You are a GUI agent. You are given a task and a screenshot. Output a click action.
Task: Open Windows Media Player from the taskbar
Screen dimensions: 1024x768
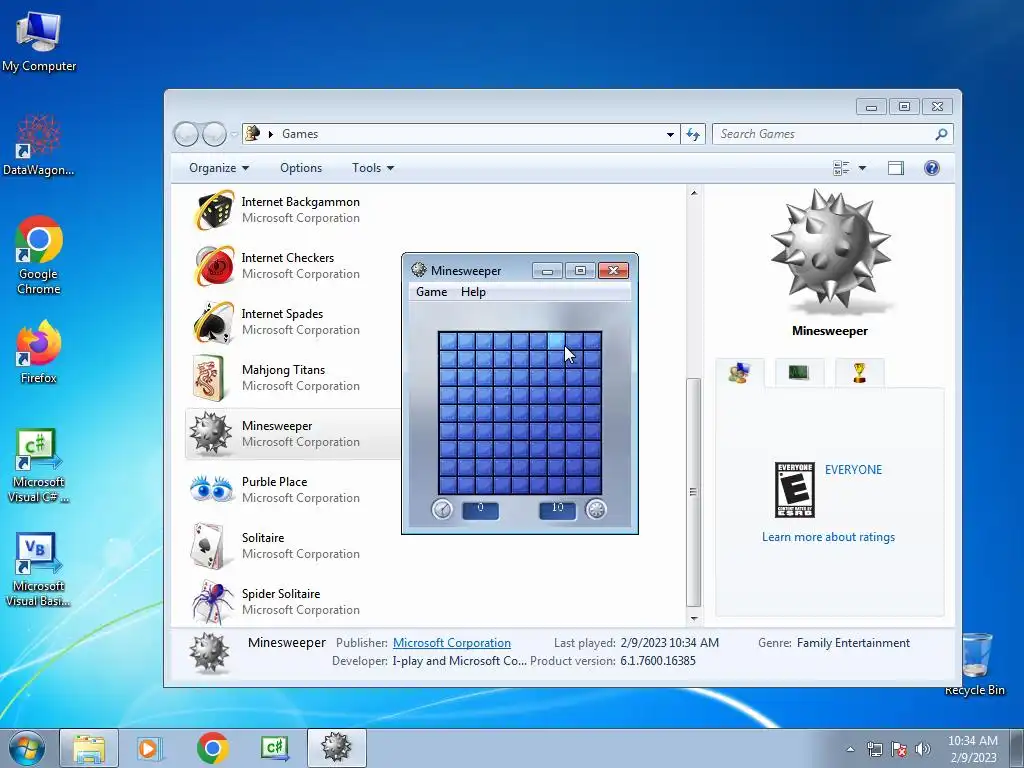click(x=150, y=748)
